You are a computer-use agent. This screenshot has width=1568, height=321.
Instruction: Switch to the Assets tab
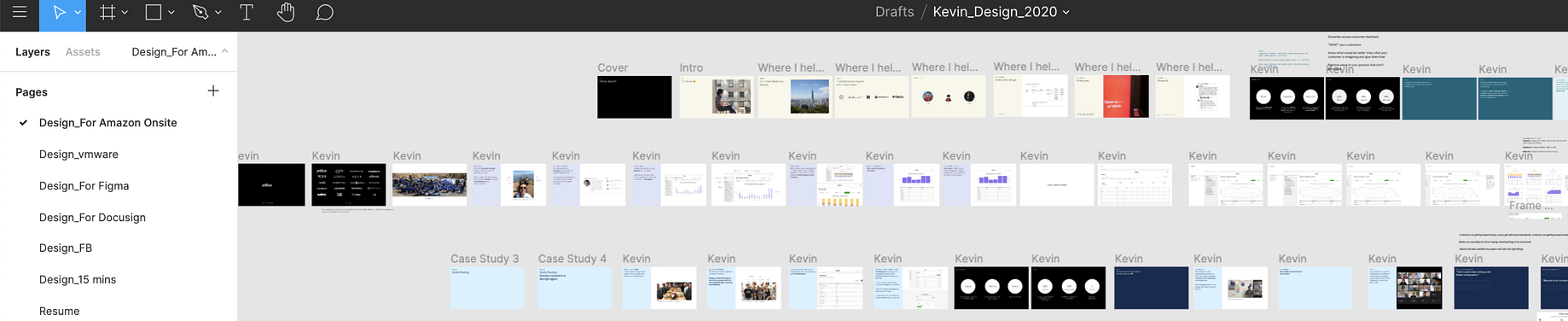click(x=83, y=52)
